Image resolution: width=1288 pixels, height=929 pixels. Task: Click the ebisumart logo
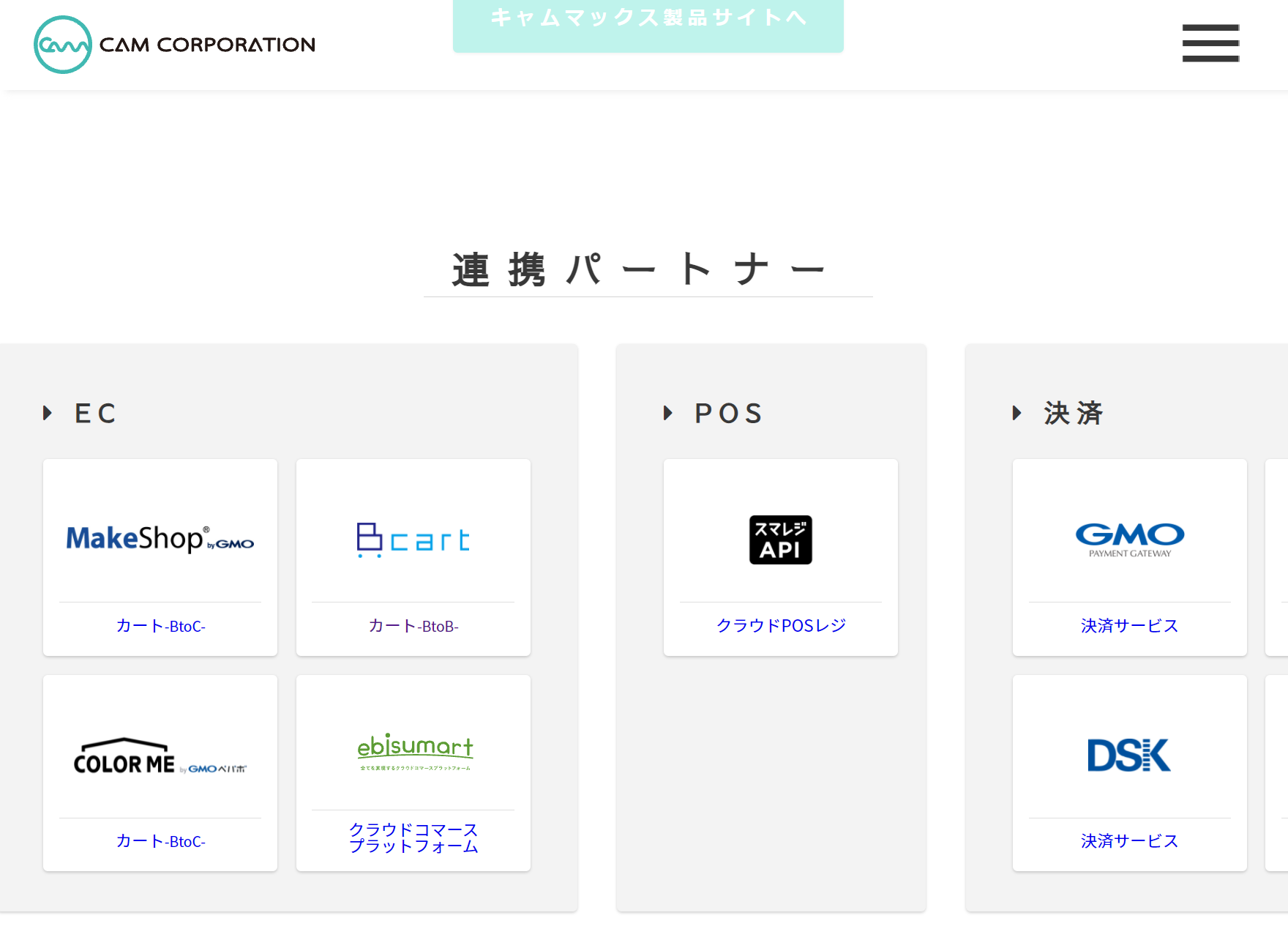pos(415,752)
